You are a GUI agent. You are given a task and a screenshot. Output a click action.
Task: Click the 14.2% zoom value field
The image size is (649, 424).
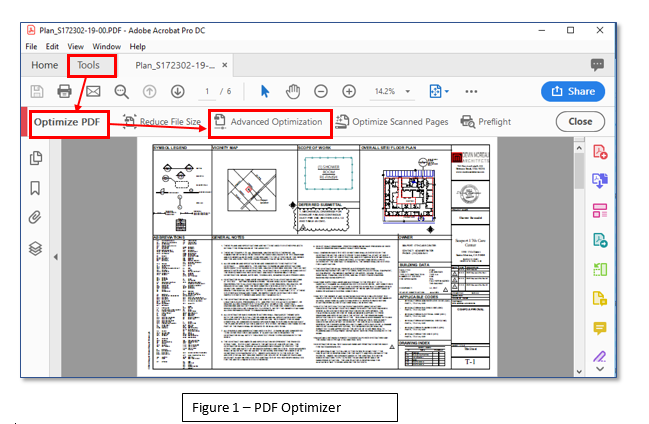385,92
